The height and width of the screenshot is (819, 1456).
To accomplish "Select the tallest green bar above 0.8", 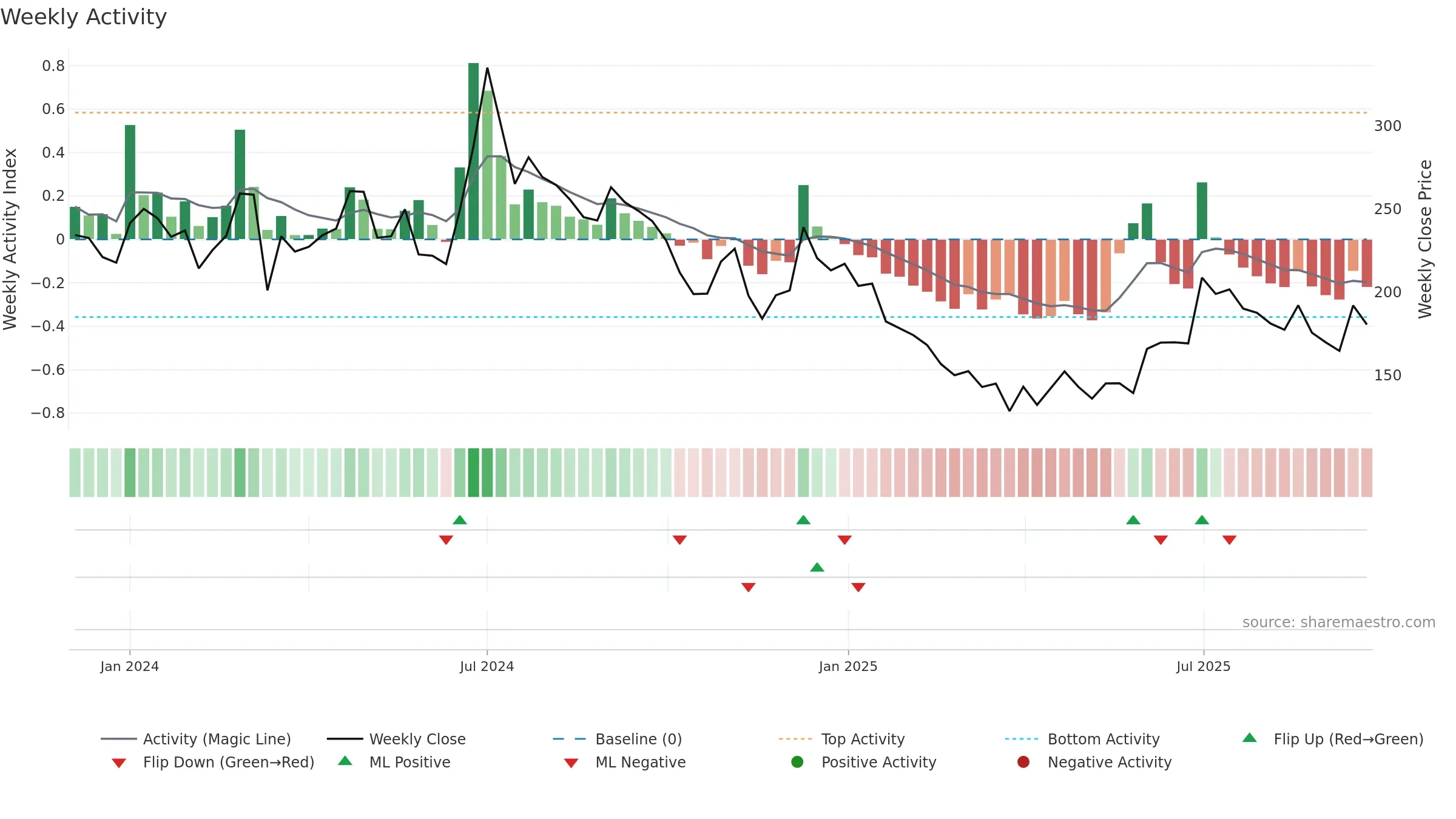I will (x=474, y=151).
